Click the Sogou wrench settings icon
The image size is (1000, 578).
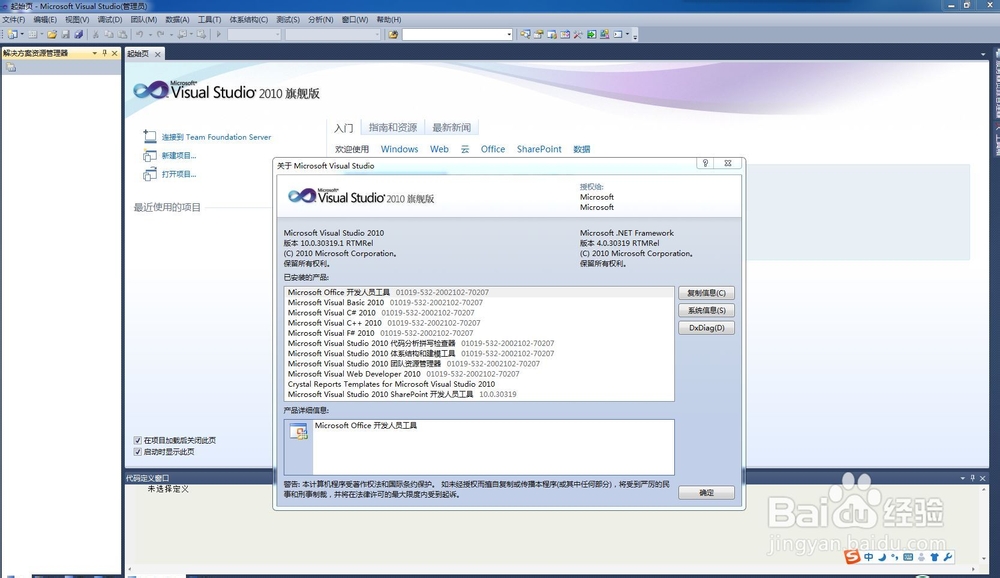point(948,557)
